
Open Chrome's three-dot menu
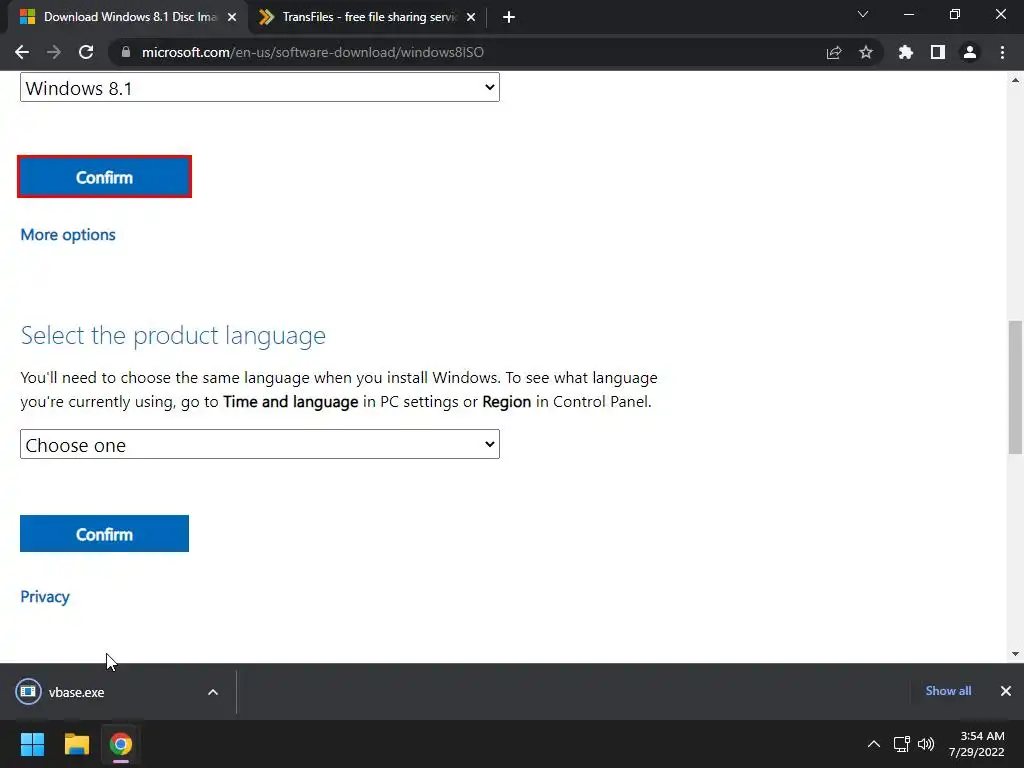[1002, 52]
